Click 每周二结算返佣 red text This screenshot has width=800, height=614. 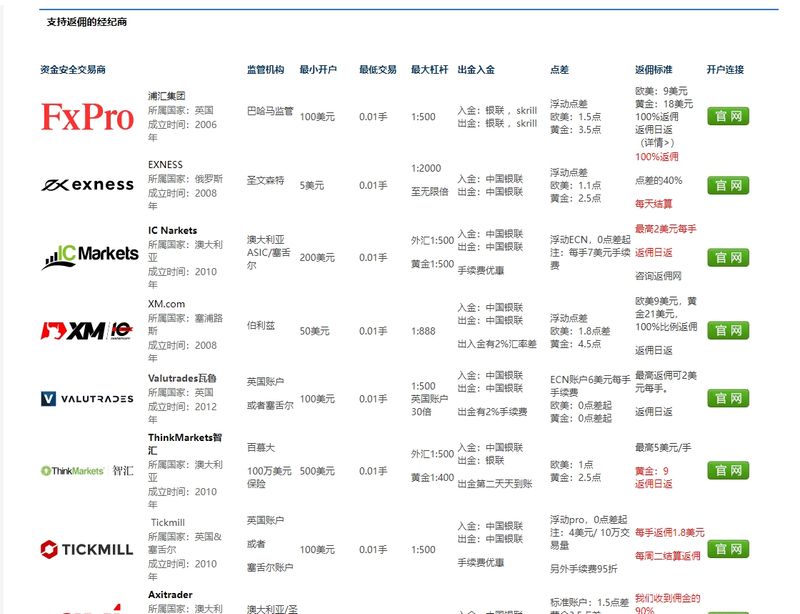[668, 556]
